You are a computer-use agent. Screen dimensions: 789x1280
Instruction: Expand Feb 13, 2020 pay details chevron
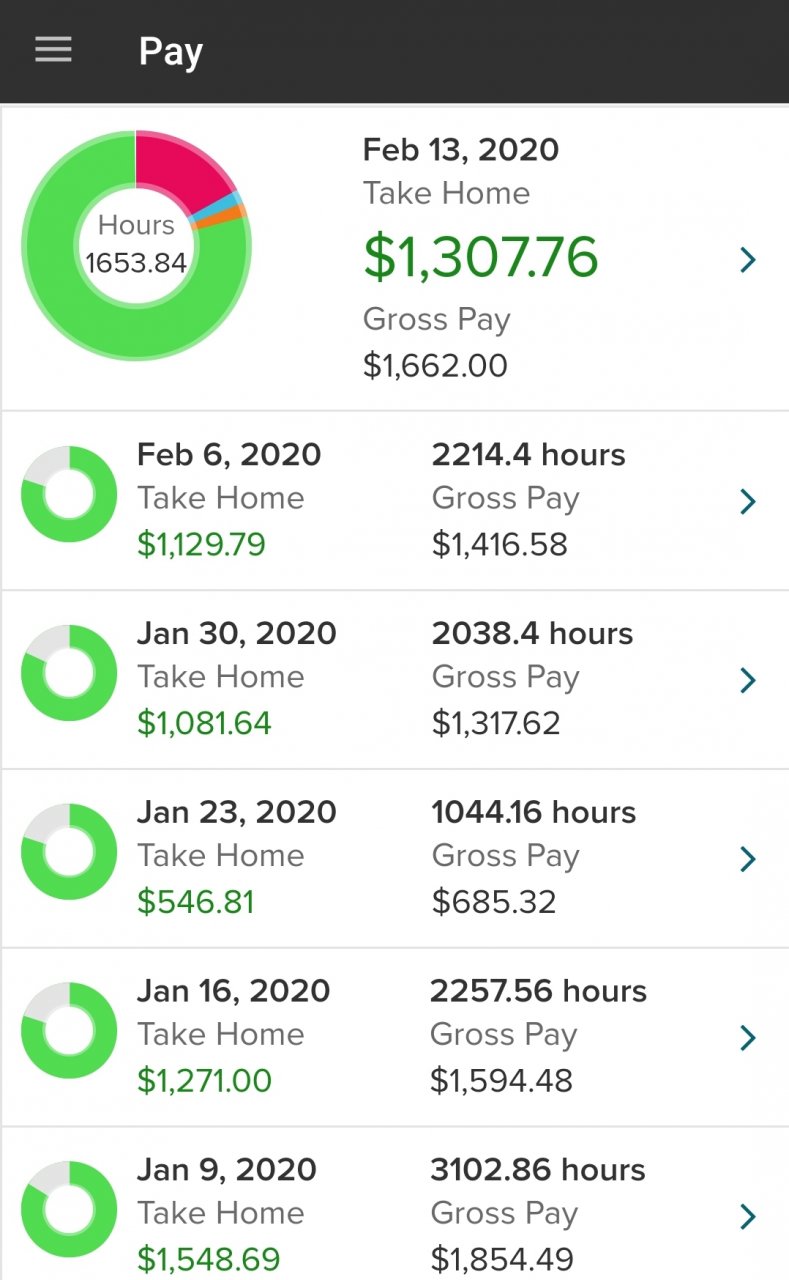747,260
